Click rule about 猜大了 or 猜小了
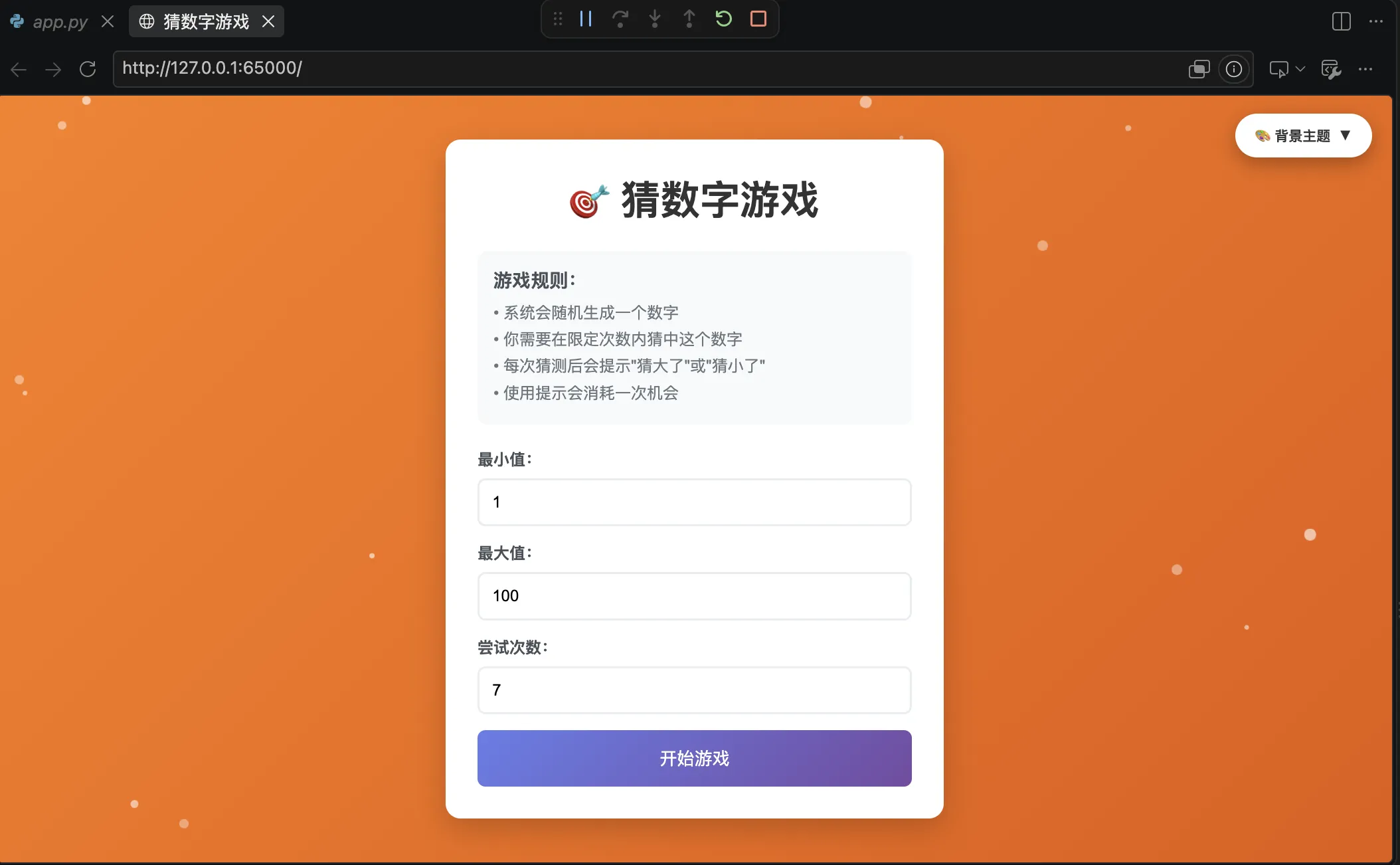Image resolution: width=1400 pixels, height=865 pixels. (629, 365)
